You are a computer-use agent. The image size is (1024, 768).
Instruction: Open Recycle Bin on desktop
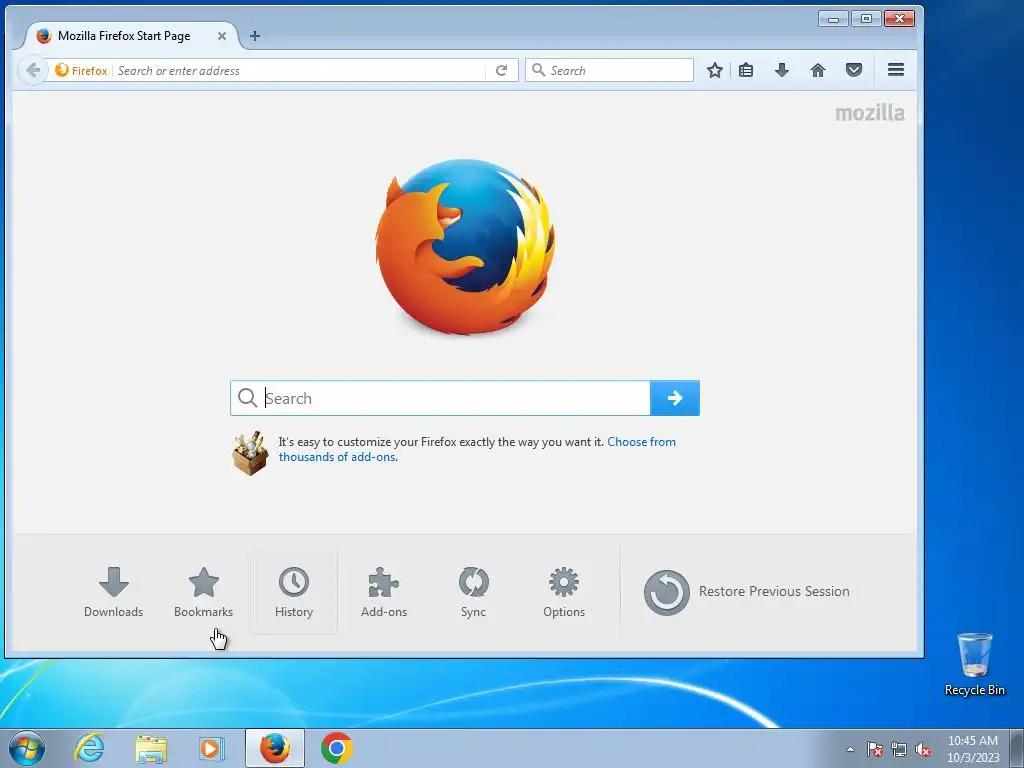tap(974, 664)
